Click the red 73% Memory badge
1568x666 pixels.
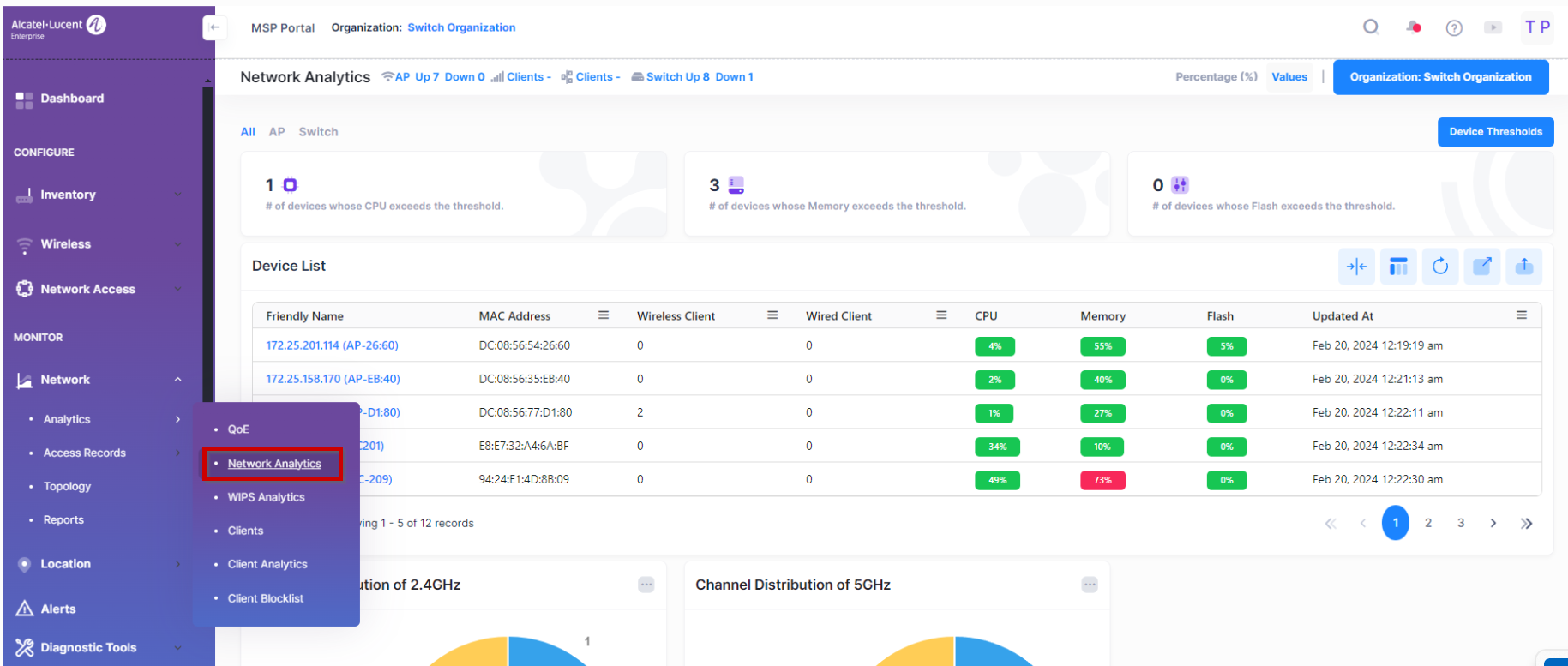coord(1102,480)
